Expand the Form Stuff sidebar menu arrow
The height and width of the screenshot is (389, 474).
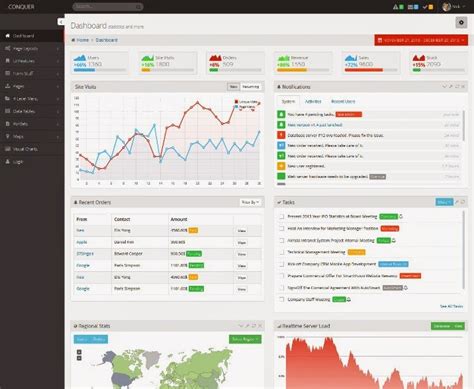pos(58,74)
